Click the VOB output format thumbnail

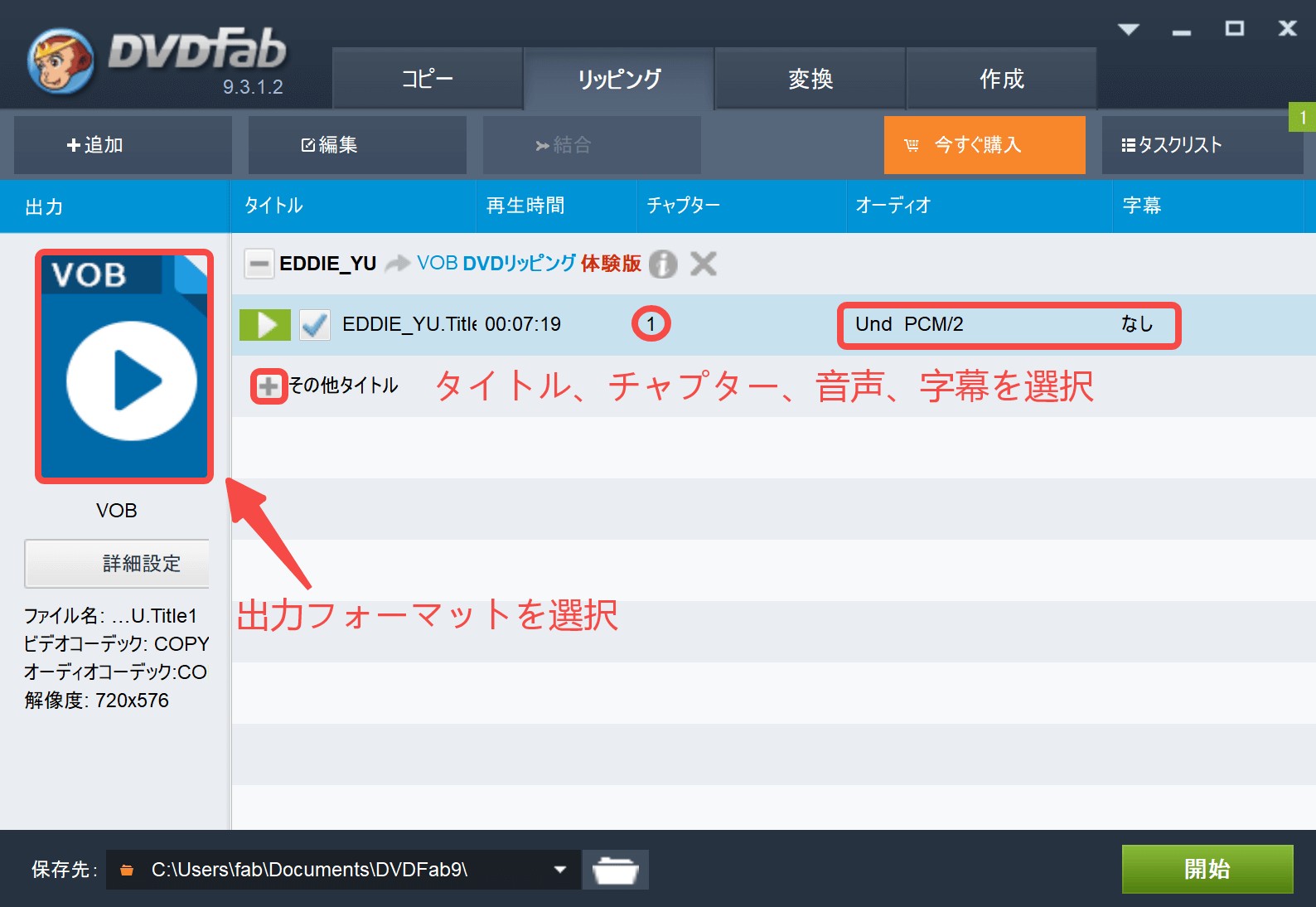124,366
